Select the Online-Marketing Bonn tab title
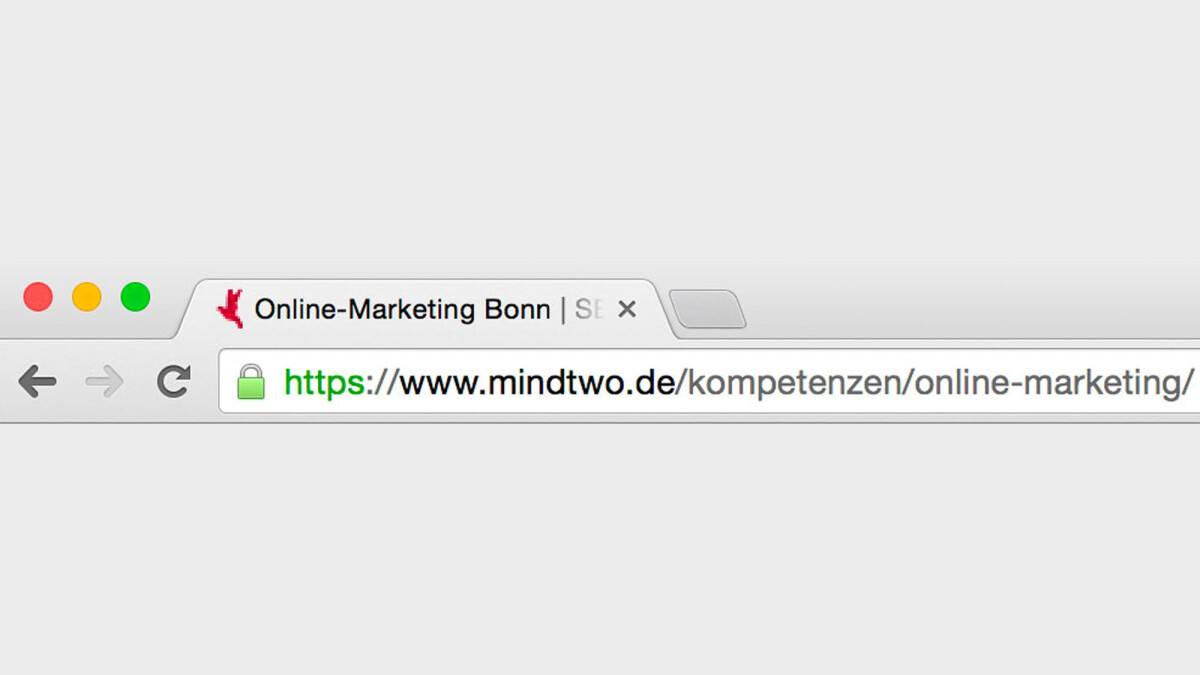The width and height of the screenshot is (1200, 675). point(402,309)
